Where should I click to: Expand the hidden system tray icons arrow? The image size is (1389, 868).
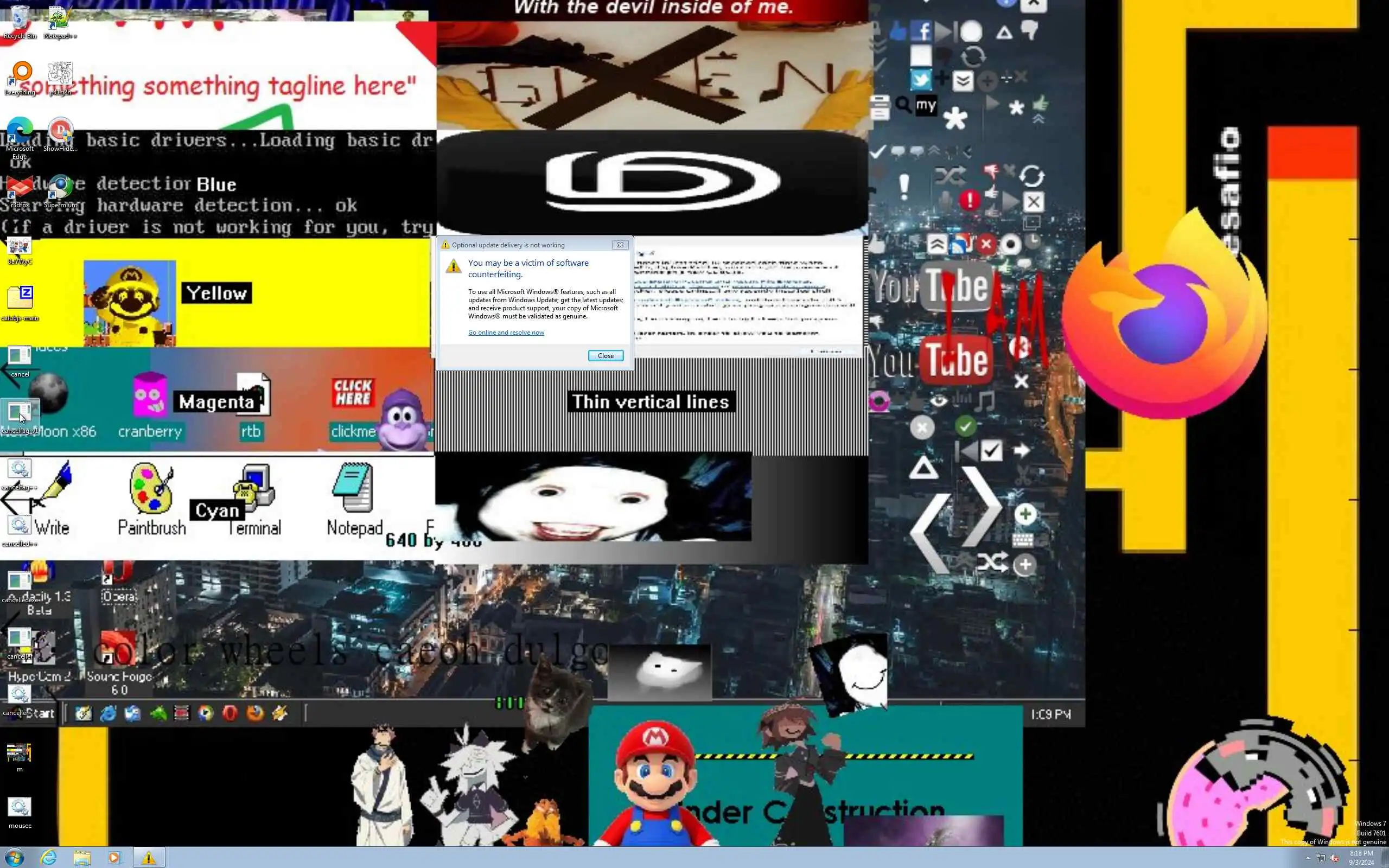tap(1308, 858)
